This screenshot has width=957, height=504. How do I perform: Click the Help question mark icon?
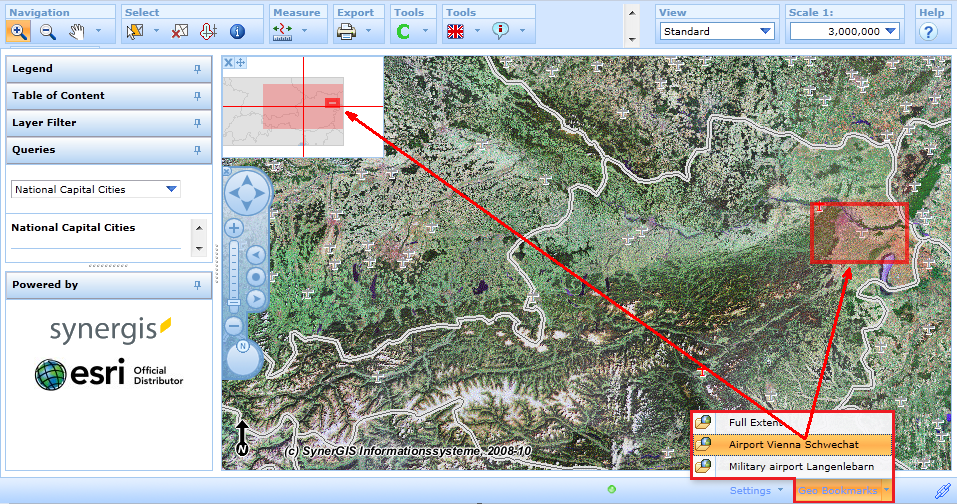(928, 32)
